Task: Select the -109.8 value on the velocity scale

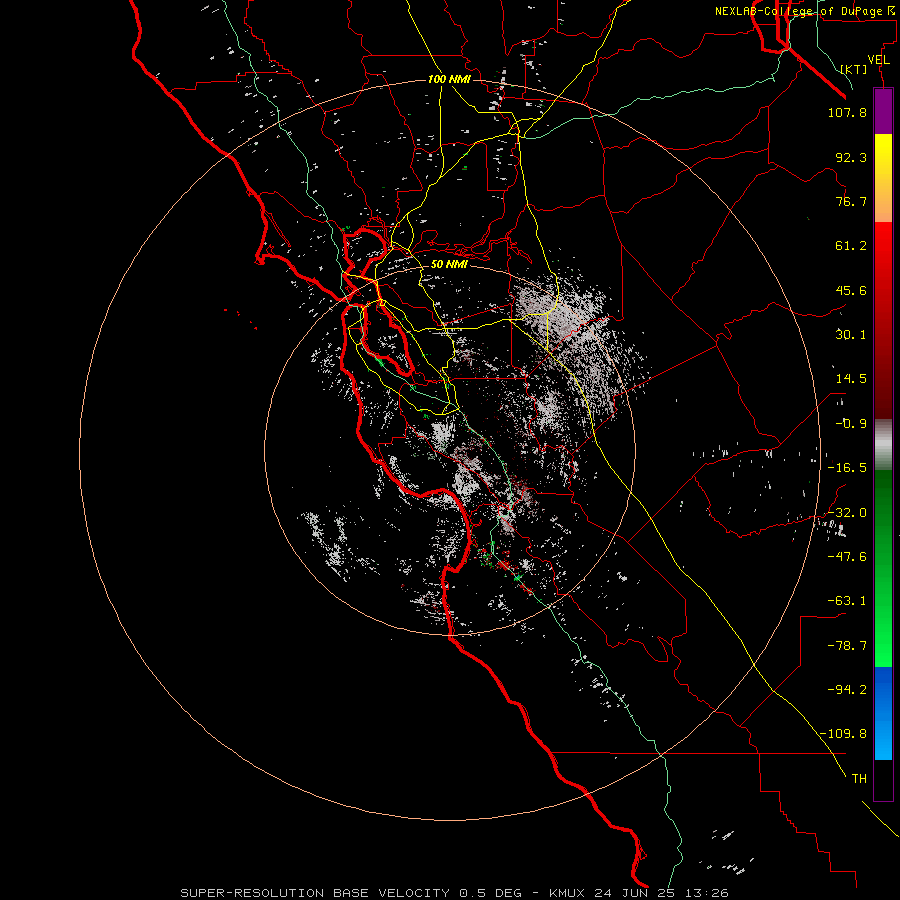Action: pos(843,734)
